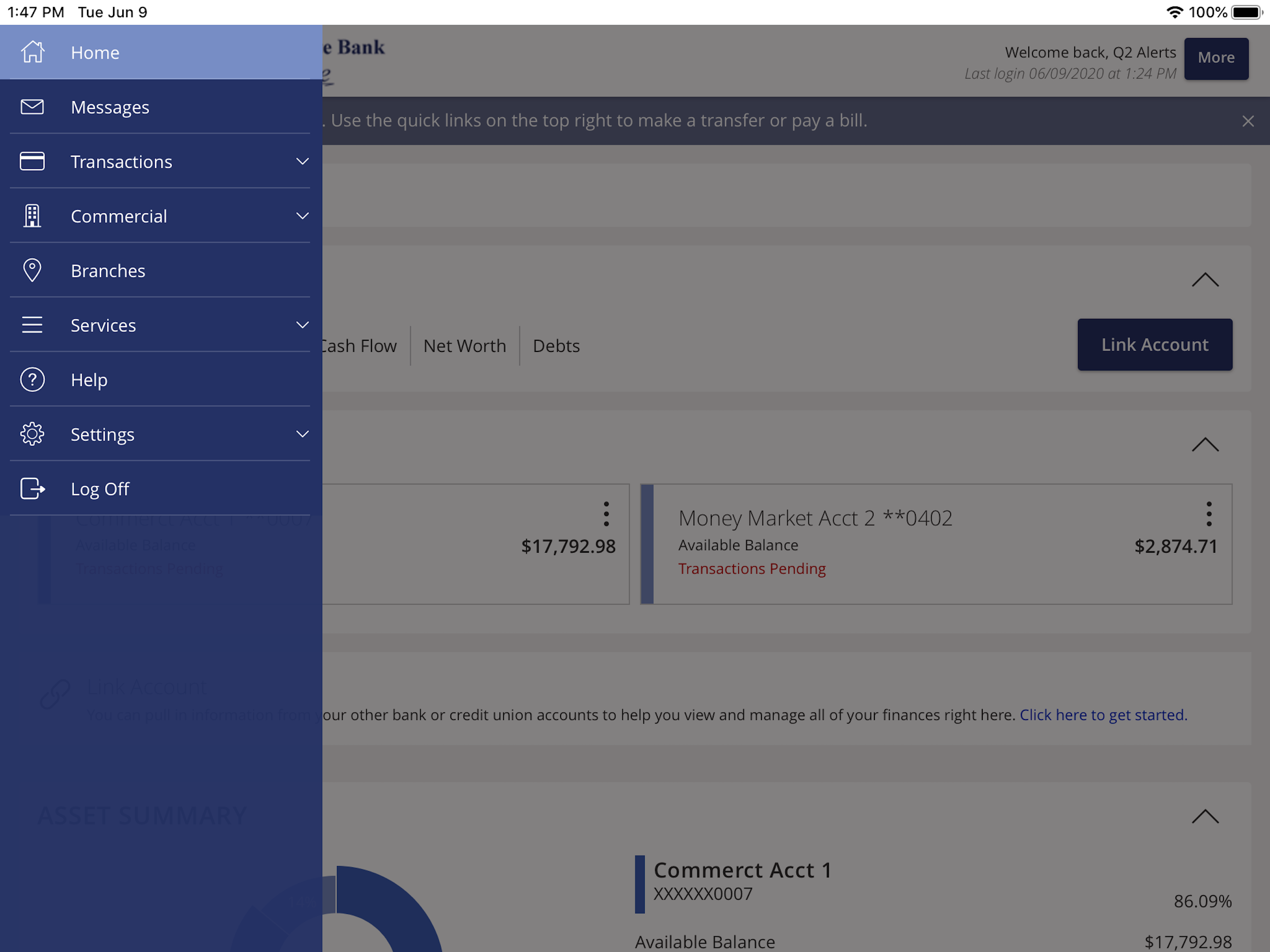This screenshot has width=1270, height=952.
Task: Expand the Commercial menu chevron
Action: pyautogui.click(x=303, y=216)
